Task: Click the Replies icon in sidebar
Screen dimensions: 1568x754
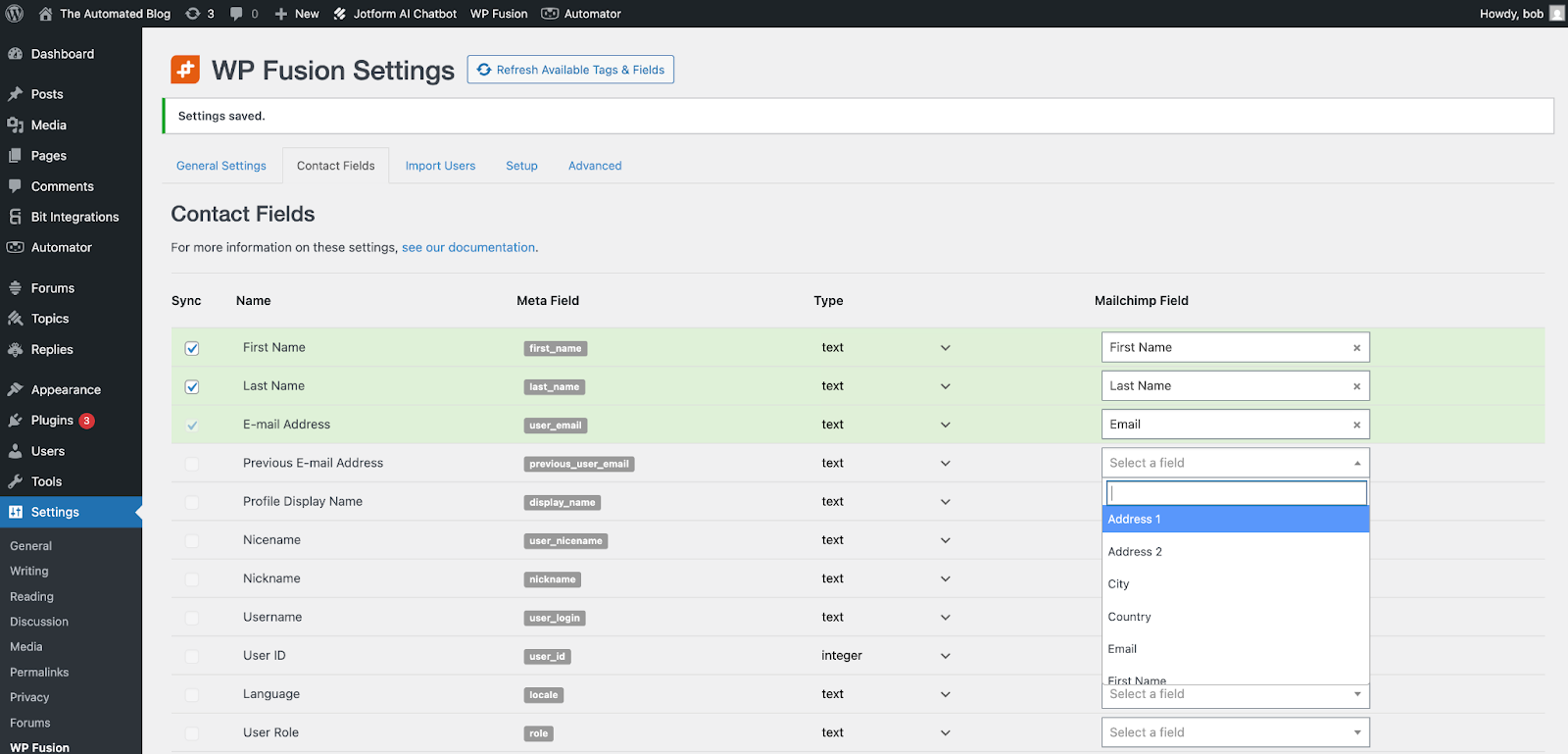Action: [16, 349]
